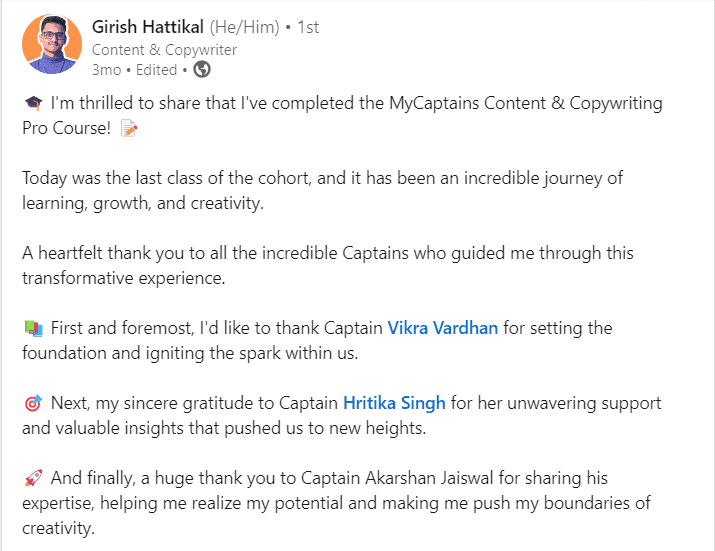This screenshot has height=551, width=715.
Task: Click the Girish Hattikal author name
Action: coord(148,27)
